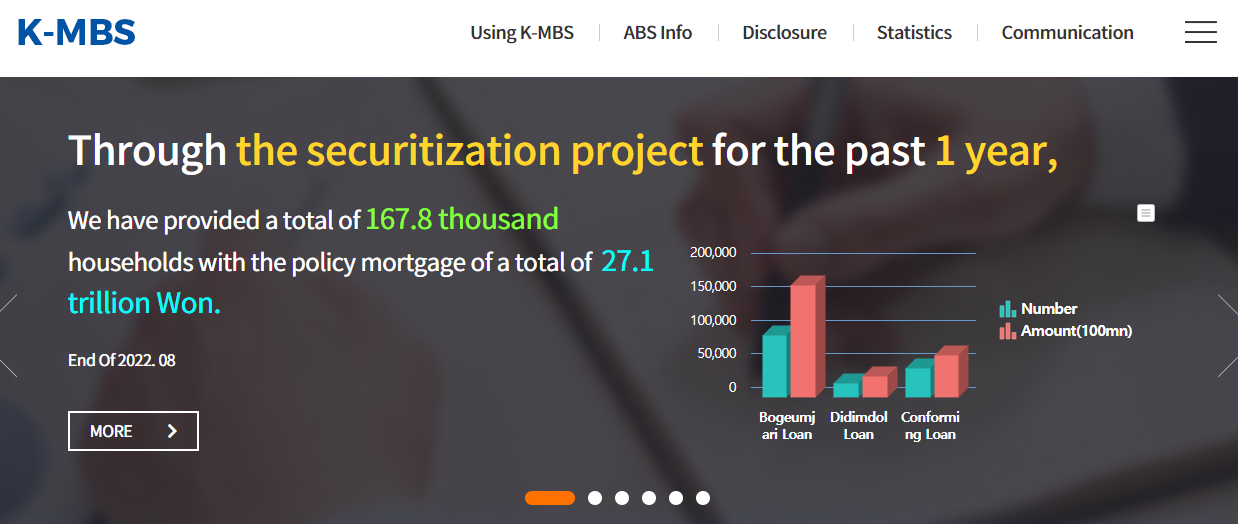Click Didimdol Loan teal Number bar
This screenshot has width=1238, height=524.
[x=846, y=390]
